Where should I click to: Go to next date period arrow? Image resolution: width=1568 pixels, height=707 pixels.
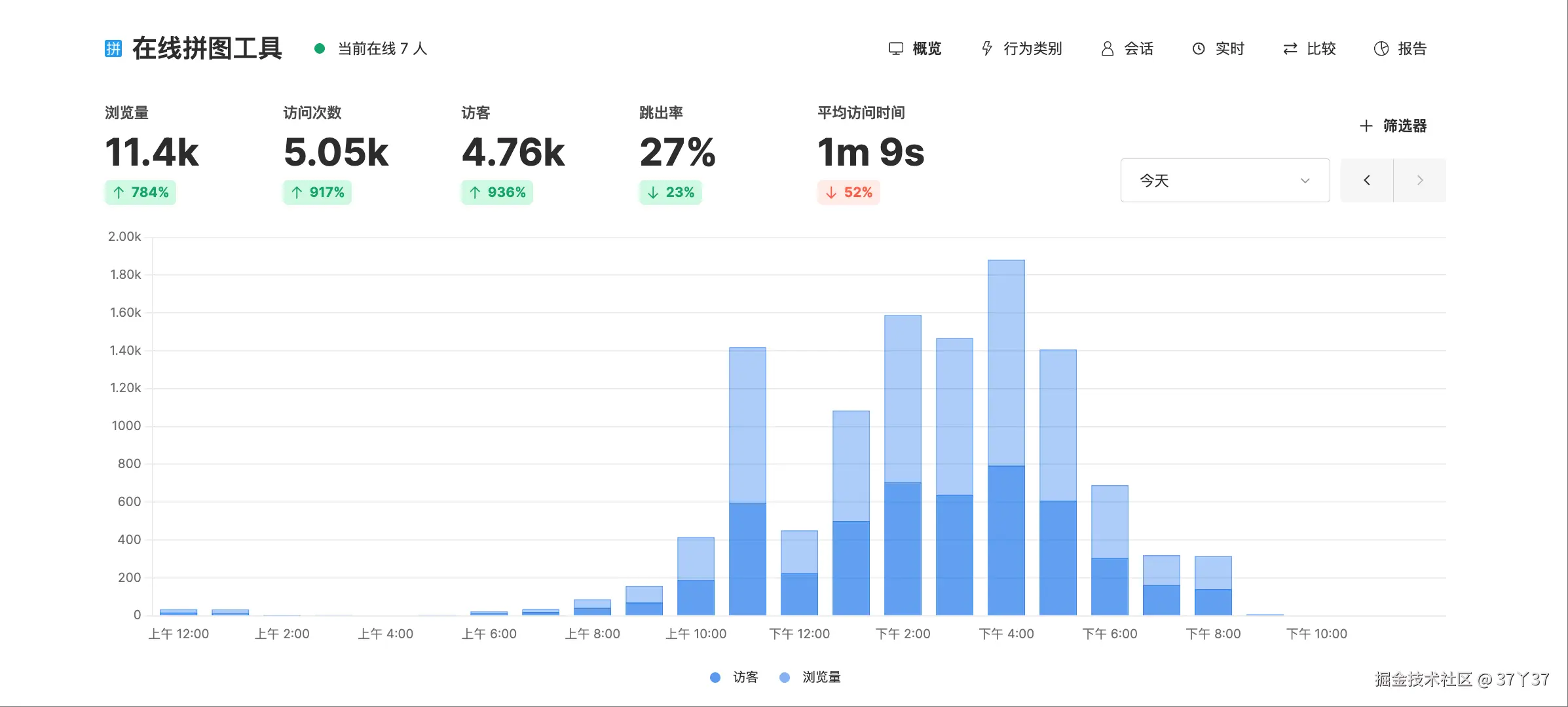1419,180
